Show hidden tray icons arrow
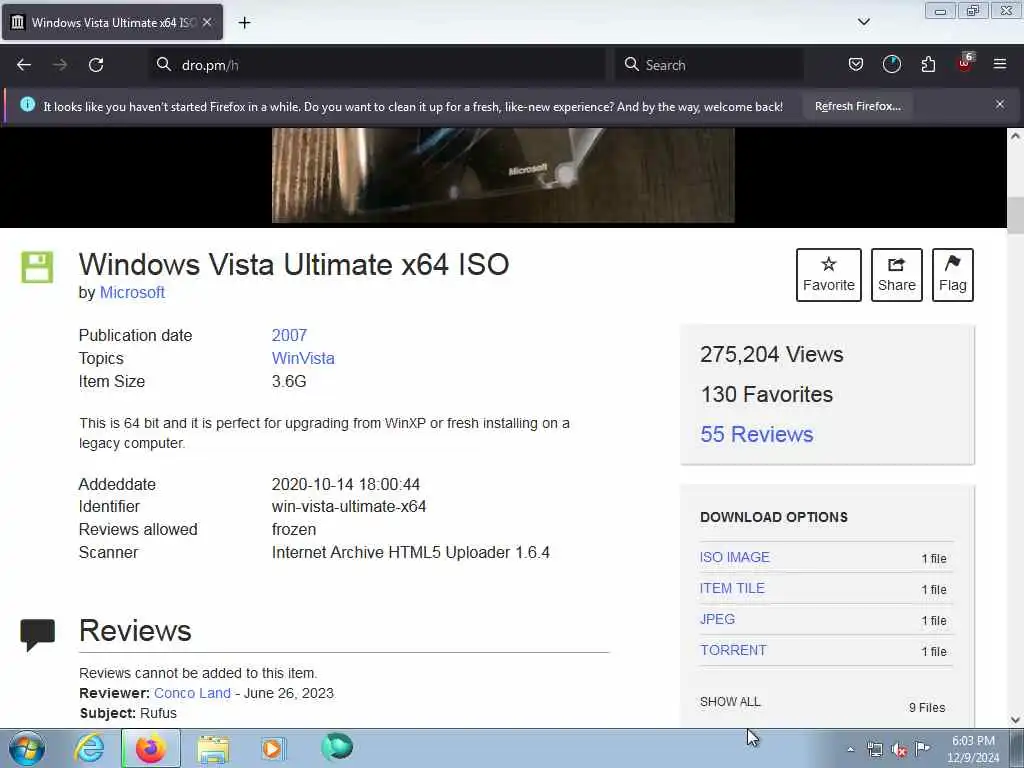This screenshot has height=768, width=1024. pos(850,749)
